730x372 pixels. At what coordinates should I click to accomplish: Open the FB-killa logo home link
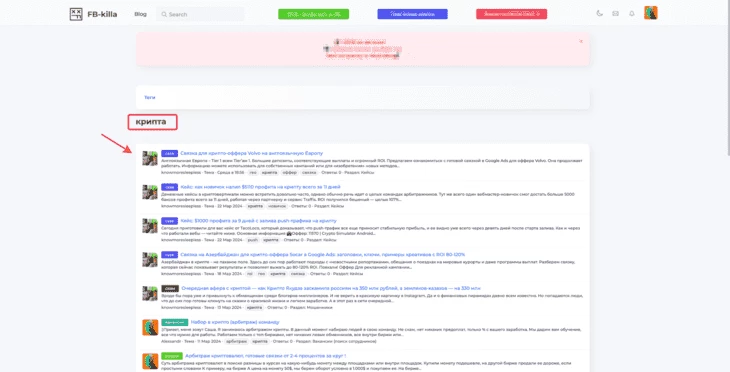(93, 14)
